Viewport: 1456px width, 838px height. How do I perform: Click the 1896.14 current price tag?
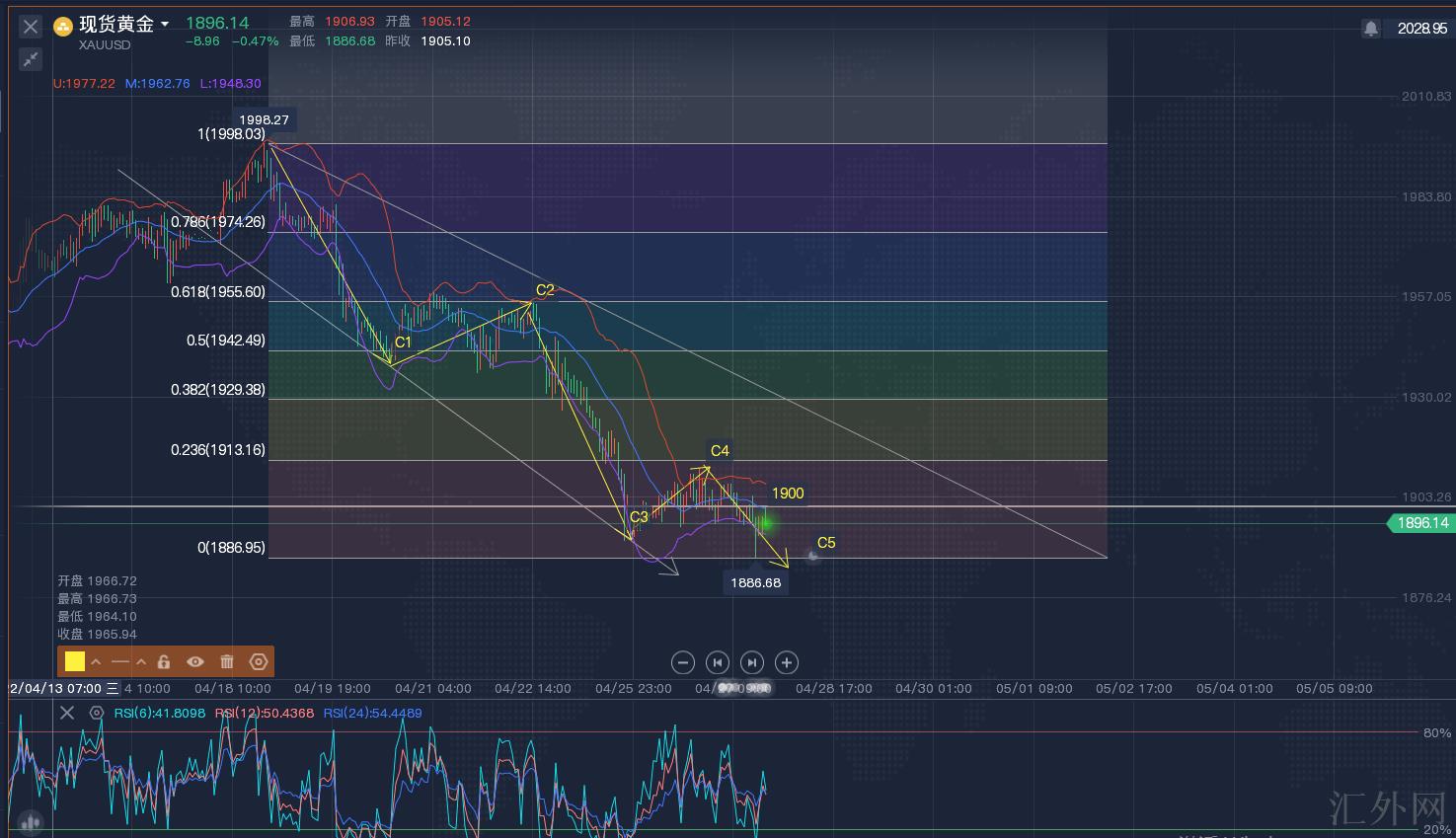[1420, 523]
